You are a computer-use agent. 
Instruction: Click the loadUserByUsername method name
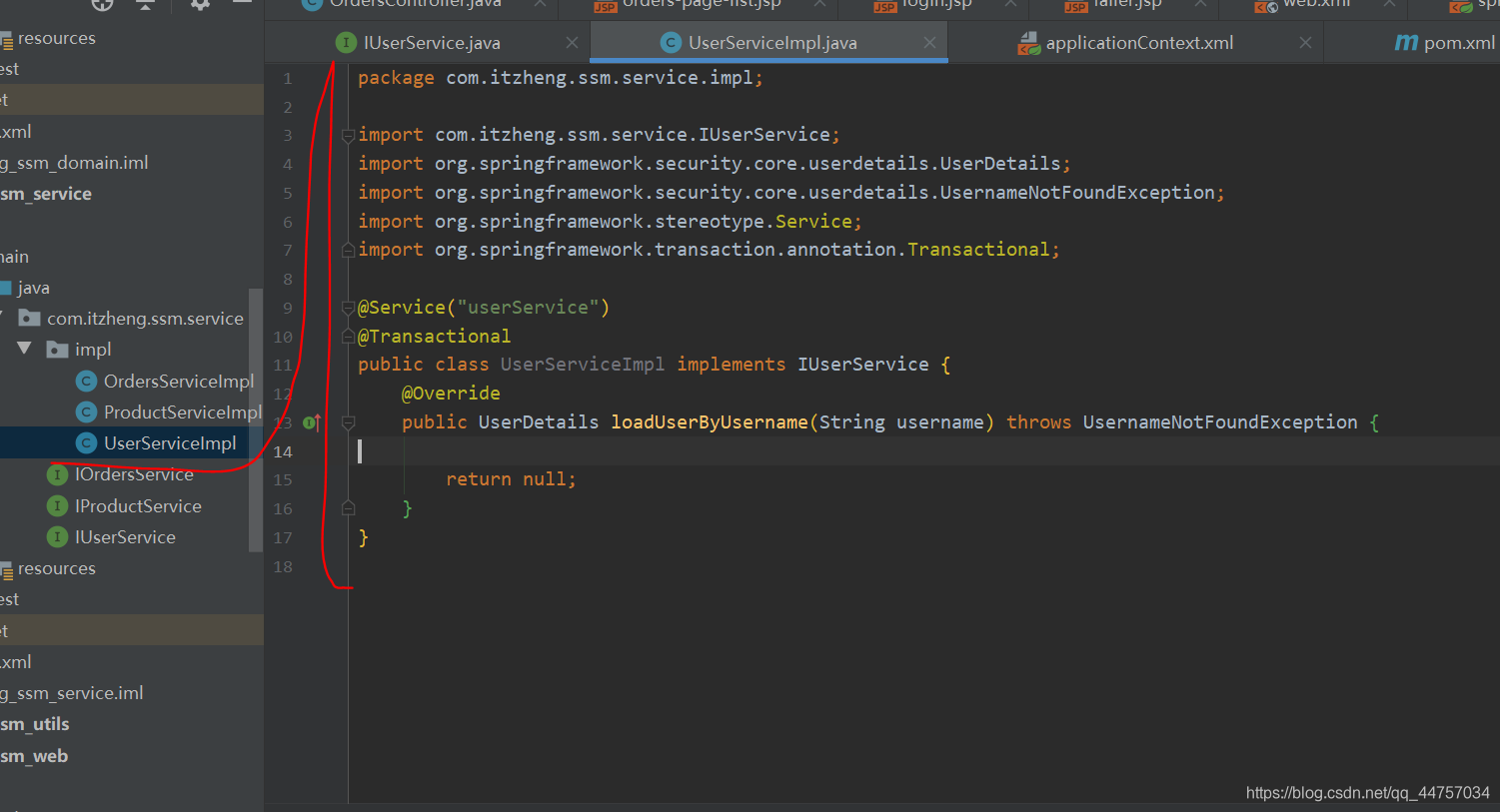[x=710, y=422]
